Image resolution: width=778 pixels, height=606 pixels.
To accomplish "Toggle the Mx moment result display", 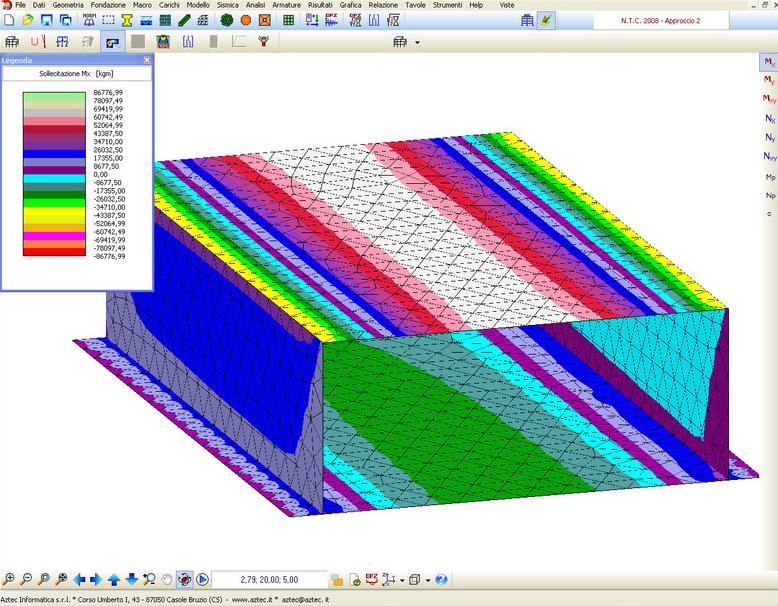I will [768, 62].
